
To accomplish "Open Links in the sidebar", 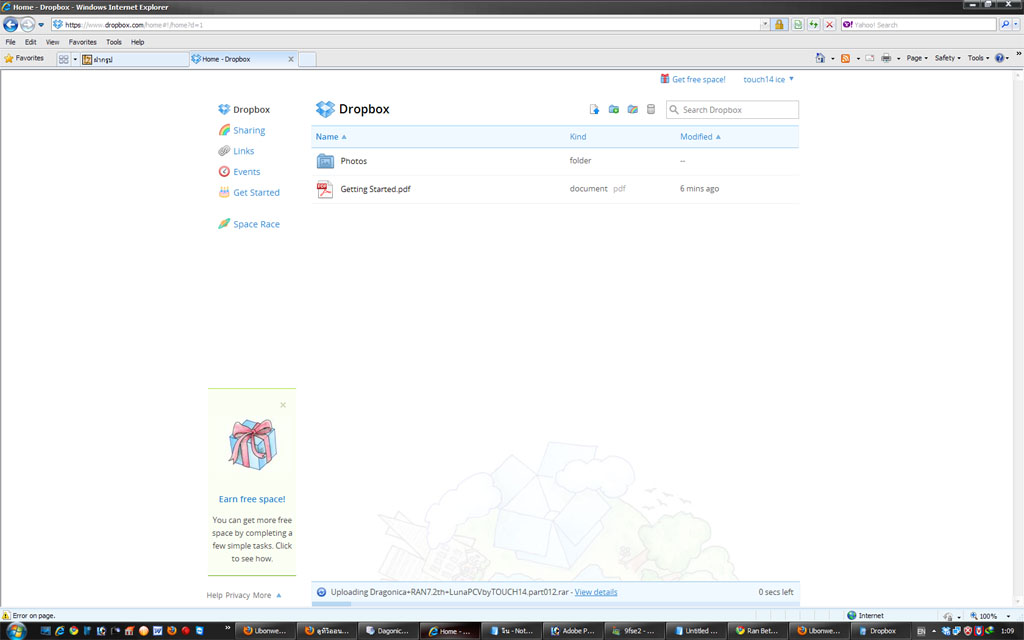I will coord(236,151).
